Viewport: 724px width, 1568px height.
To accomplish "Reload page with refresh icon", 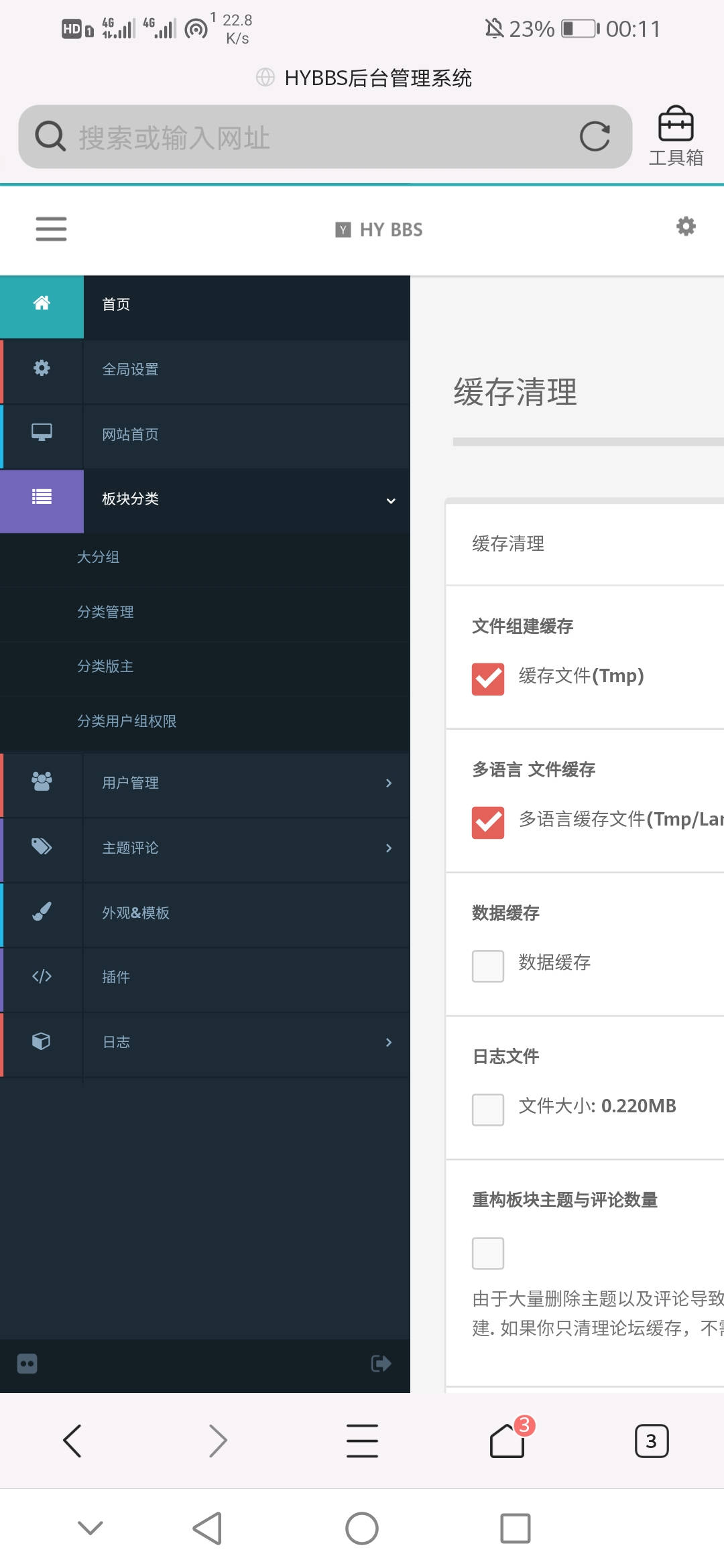I will (595, 137).
